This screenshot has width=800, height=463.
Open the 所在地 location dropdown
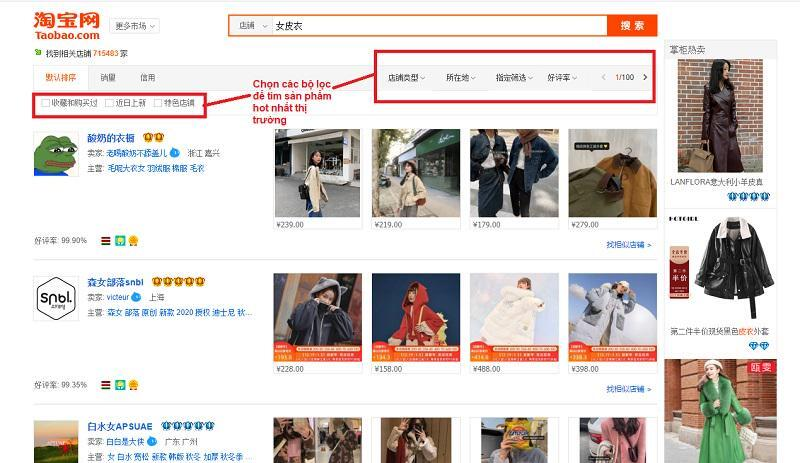(x=460, y=77)
